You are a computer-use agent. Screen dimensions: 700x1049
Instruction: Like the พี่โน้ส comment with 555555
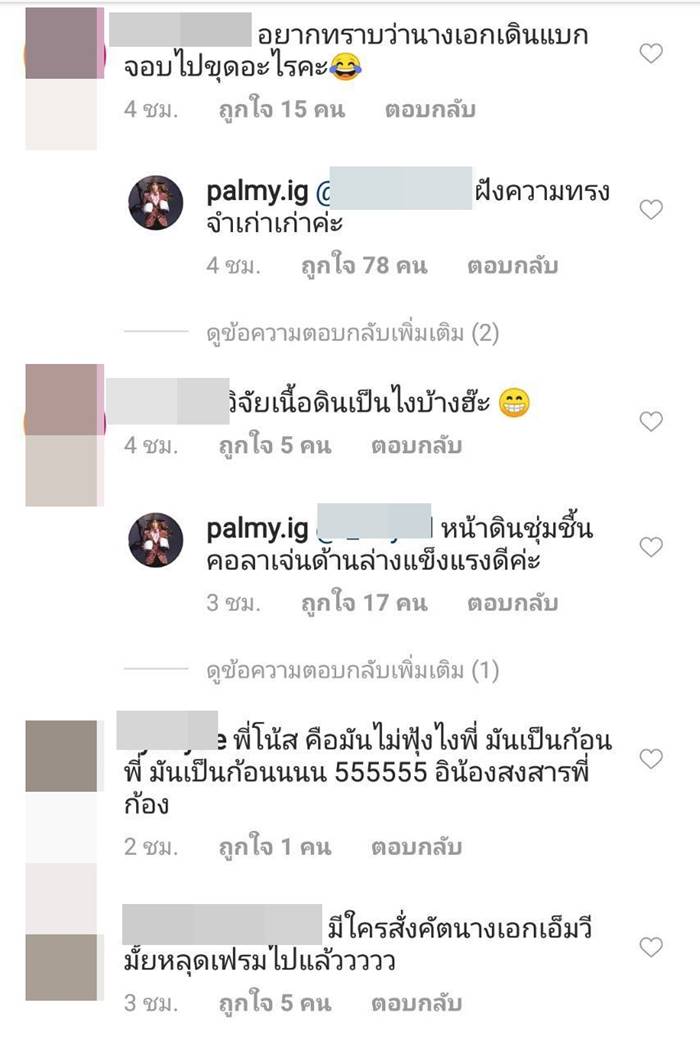[650, 758]
